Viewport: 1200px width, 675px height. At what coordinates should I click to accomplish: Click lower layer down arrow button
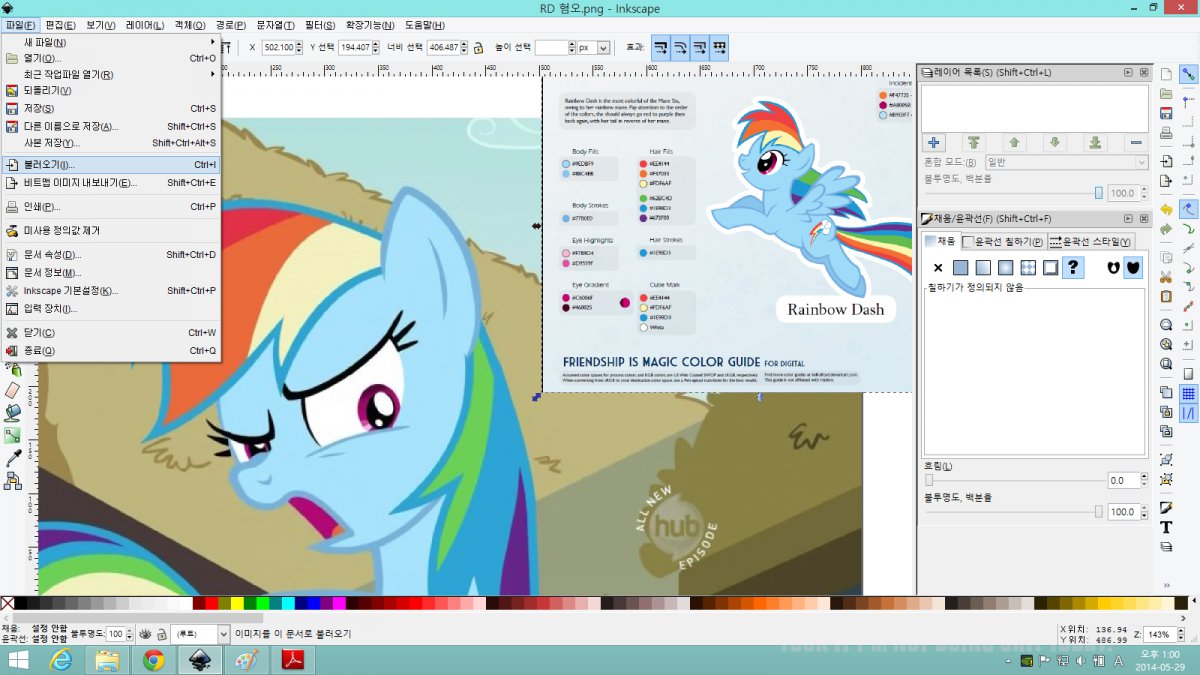click(x=1054, y=143)
